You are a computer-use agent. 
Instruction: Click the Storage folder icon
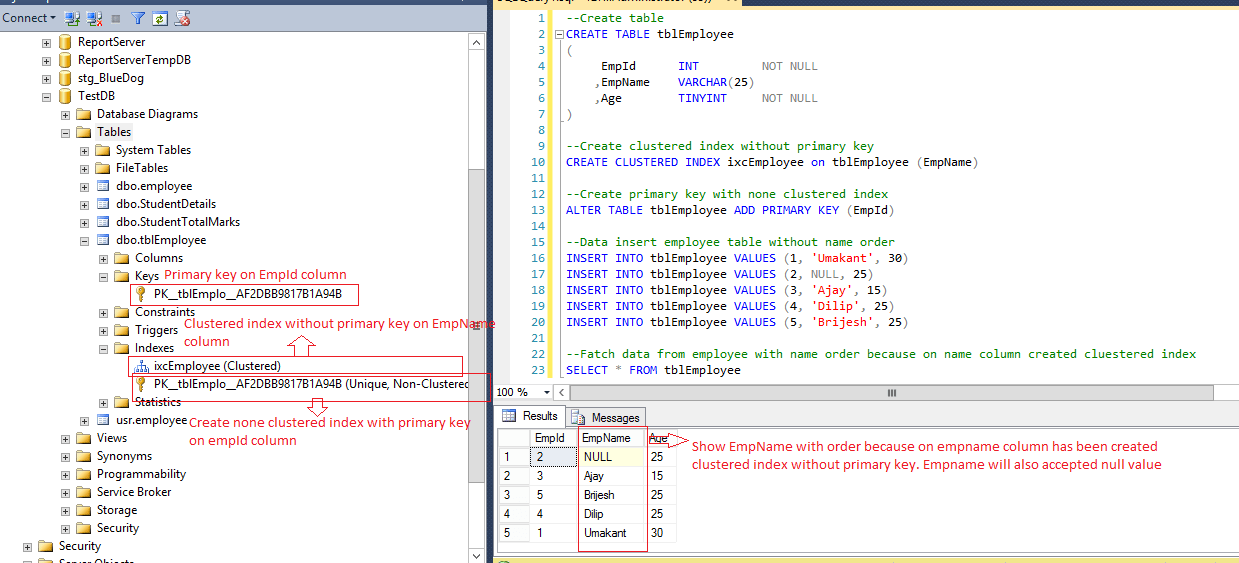84,510
